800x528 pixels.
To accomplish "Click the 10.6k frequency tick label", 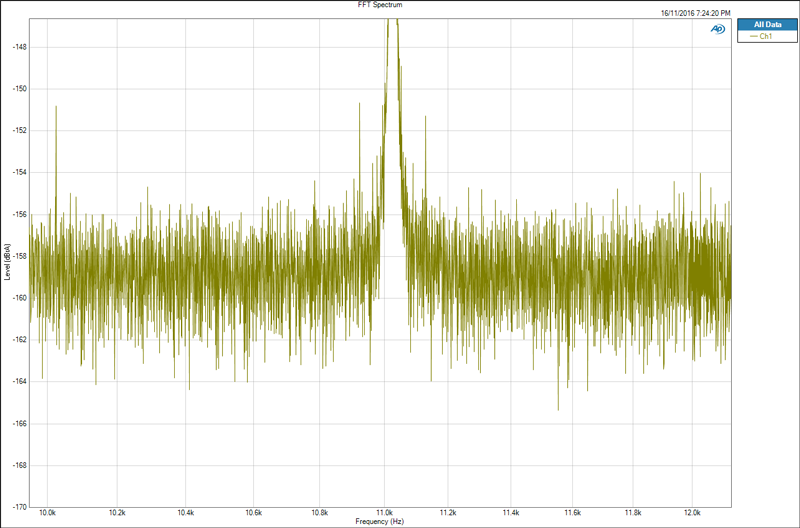I will pos(254,513).
